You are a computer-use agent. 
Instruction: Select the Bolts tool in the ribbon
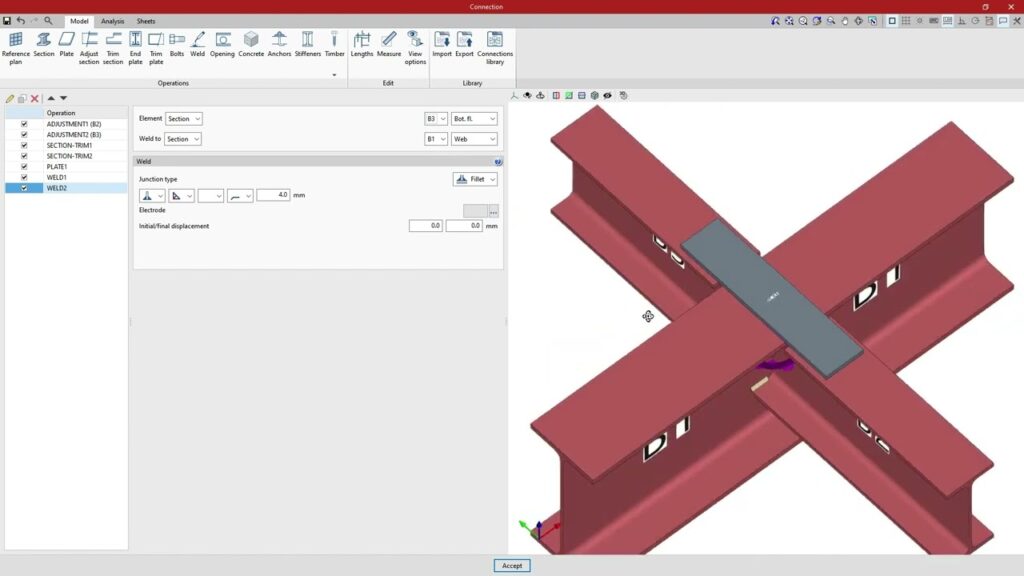(176, 43)
